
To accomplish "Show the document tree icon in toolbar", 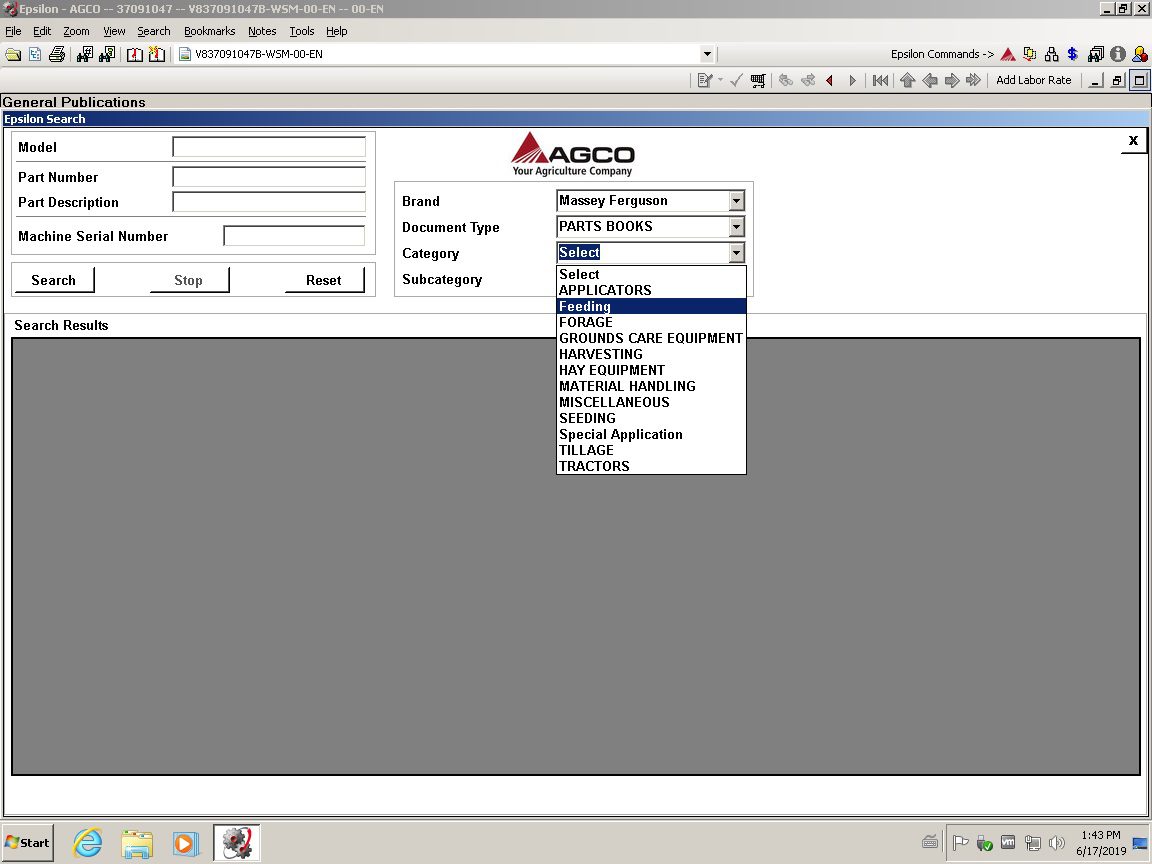I will click(x=35, y=54).
